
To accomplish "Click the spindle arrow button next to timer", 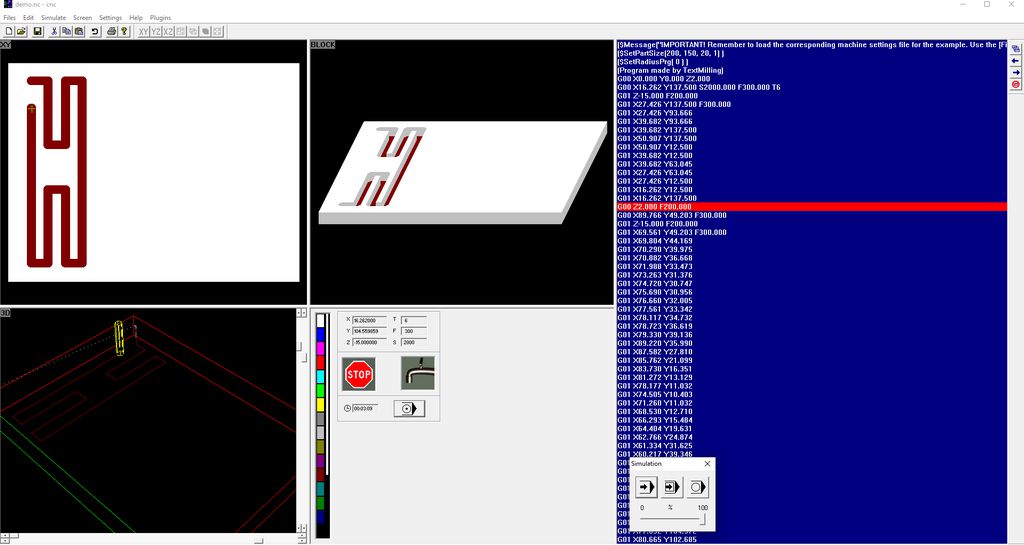I will tap(409, 408).
